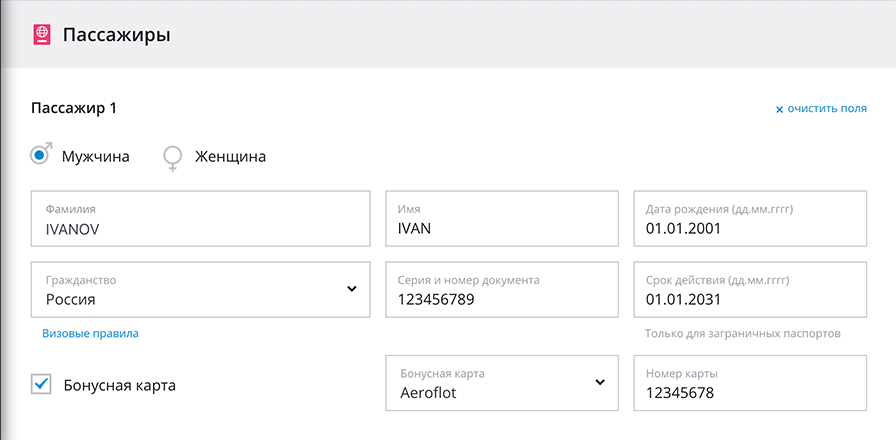
Task: Click the chevron arrow in Гражданство field
Action: pyautogui.click(x=352, y=289)
